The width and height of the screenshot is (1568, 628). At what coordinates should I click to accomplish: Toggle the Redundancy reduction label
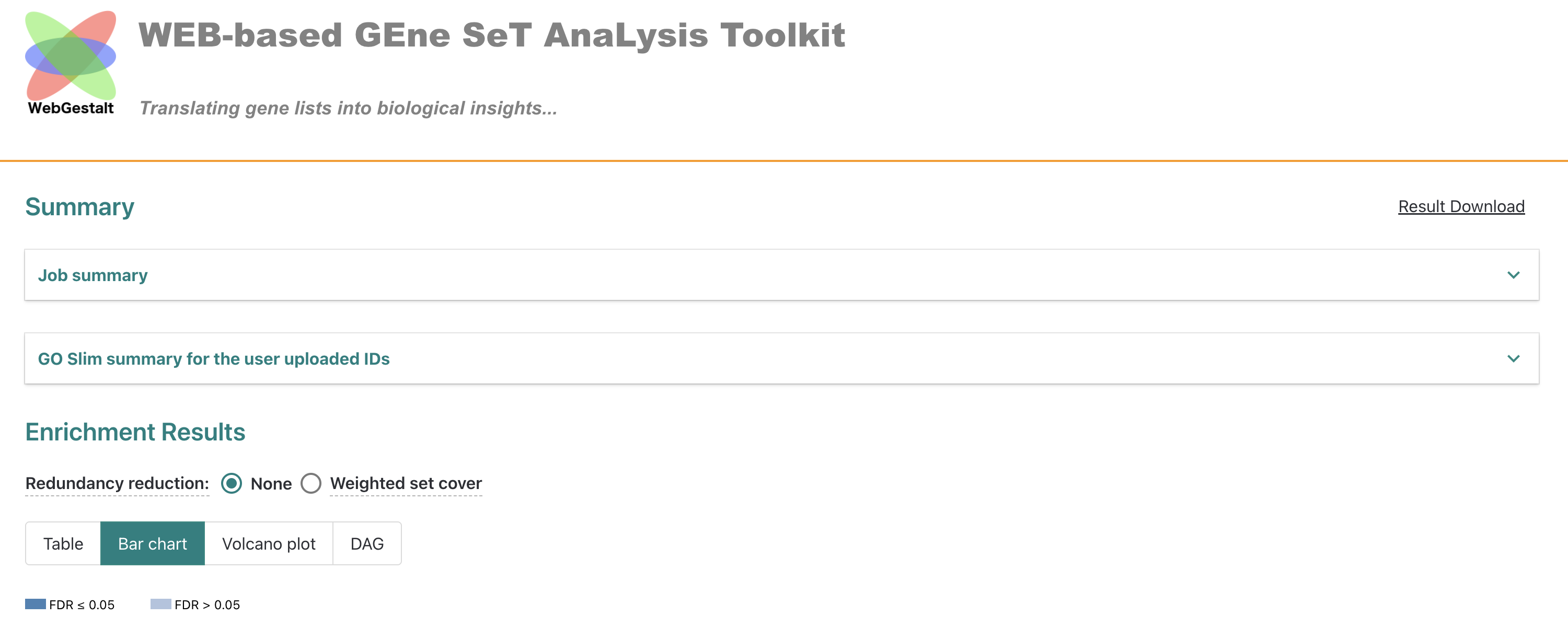[x=116, y=484]
